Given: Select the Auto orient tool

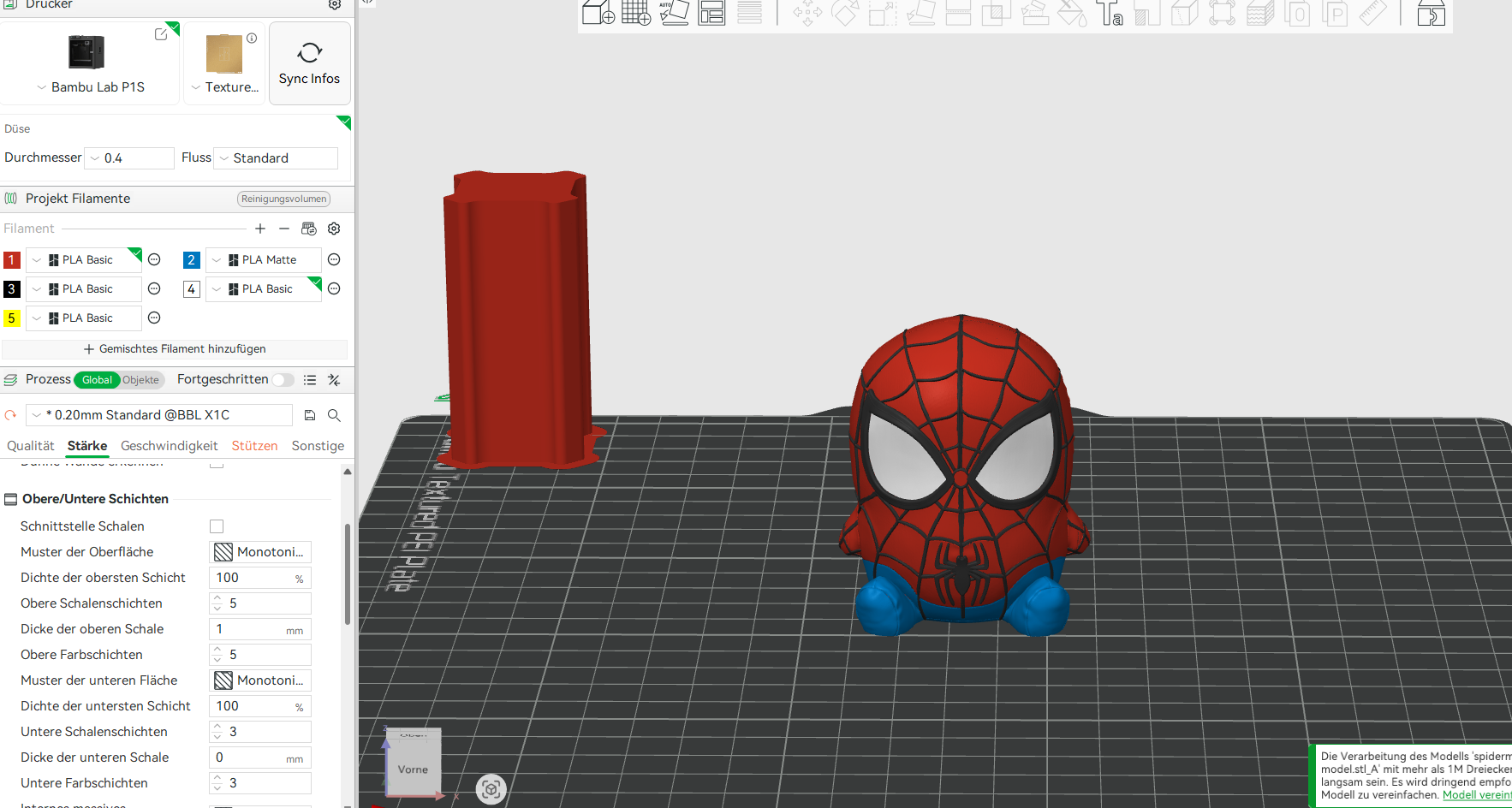Looking at the screenshot, I should (x=674, y=12).
